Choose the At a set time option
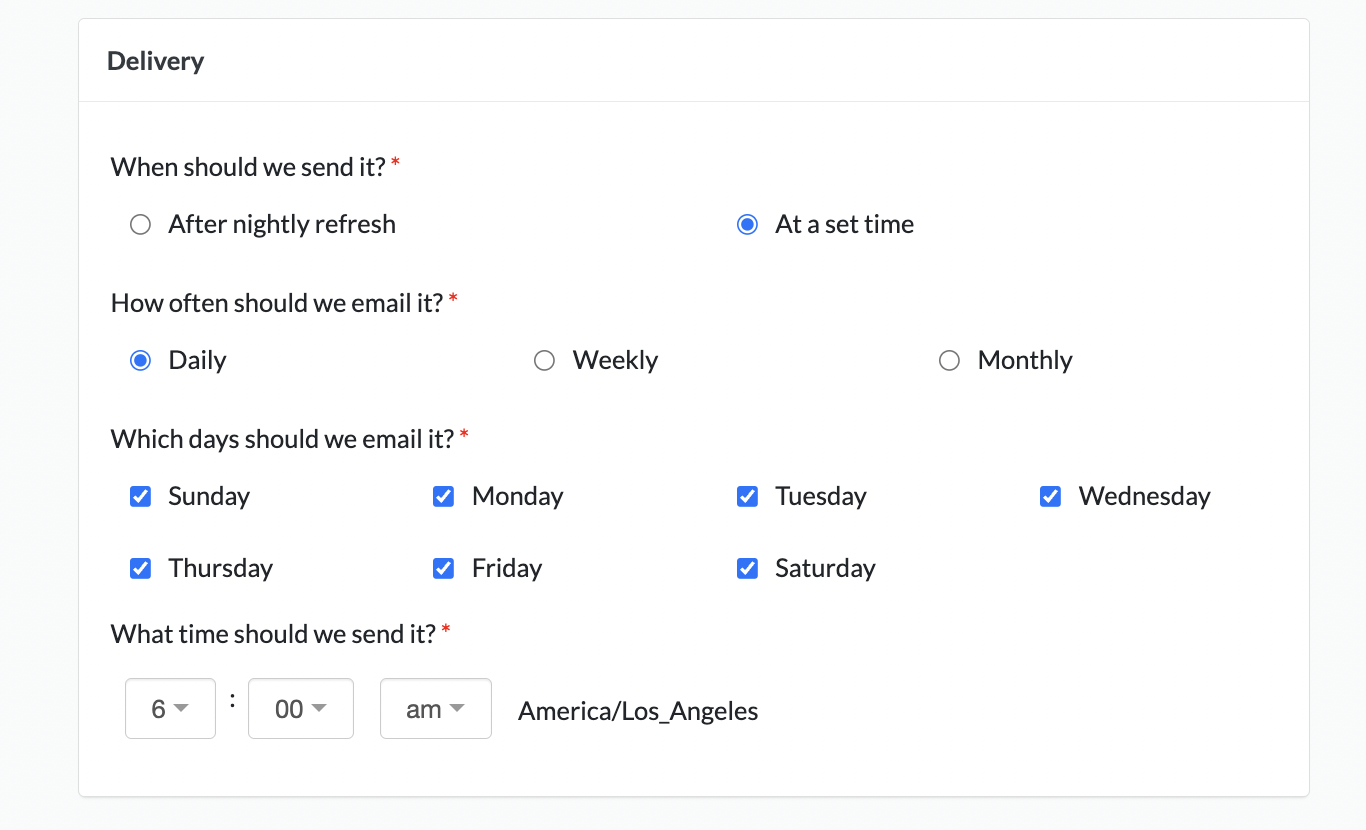This screenshot has height=830, width=1366. 747,225
